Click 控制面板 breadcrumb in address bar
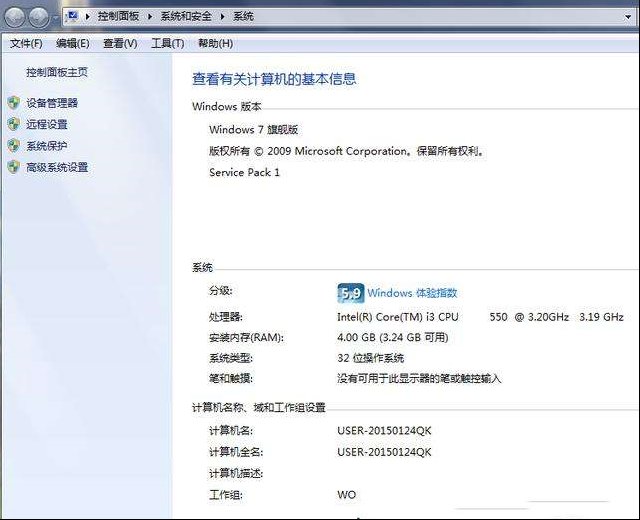The image size is (640, 520). (x=118, y=16)
